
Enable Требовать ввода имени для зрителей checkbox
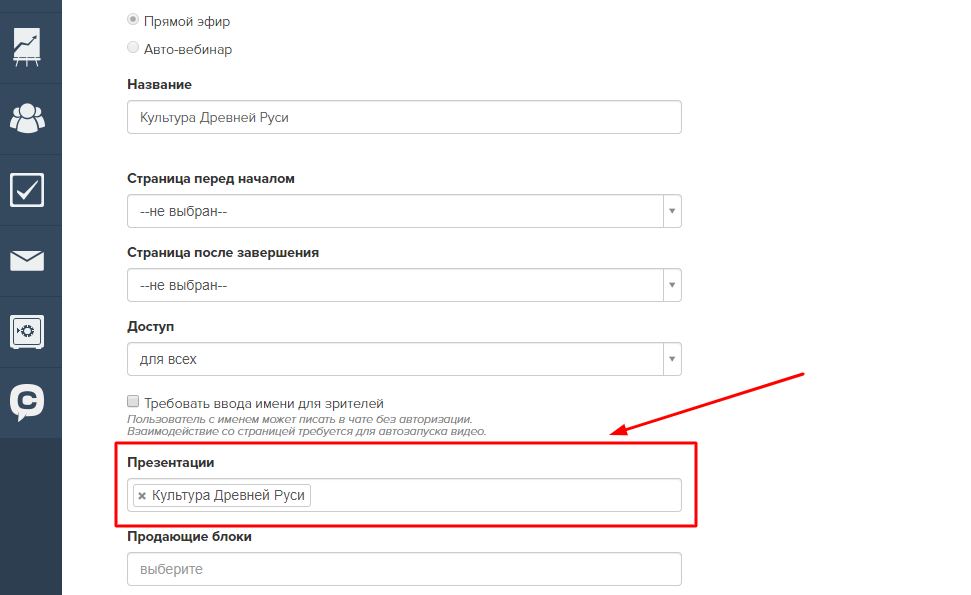pyautogui.click(x=133, y=401)
